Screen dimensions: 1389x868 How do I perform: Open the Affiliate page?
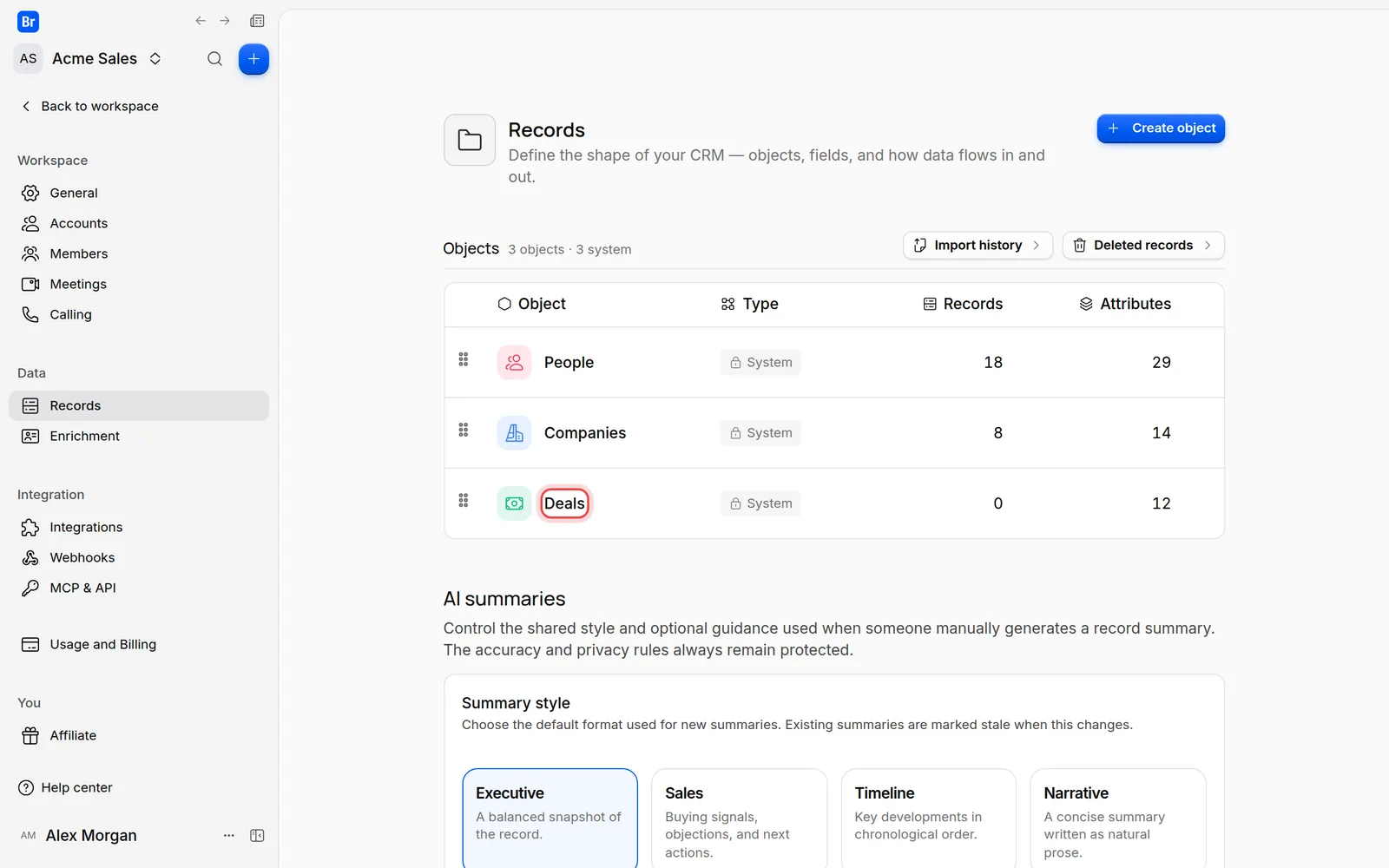click(139, 735)
